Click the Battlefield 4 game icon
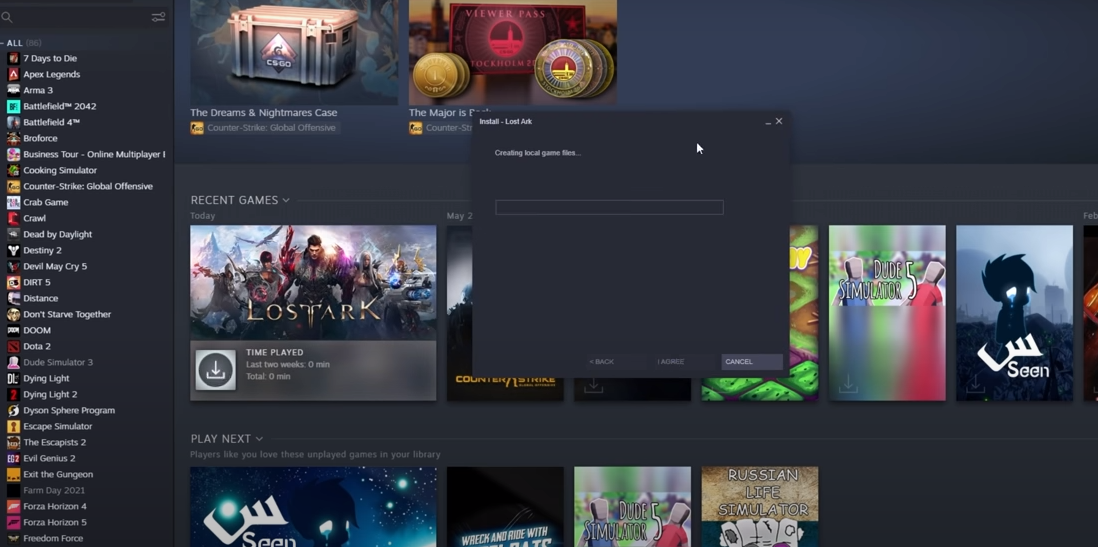 (x=13, y=122)
